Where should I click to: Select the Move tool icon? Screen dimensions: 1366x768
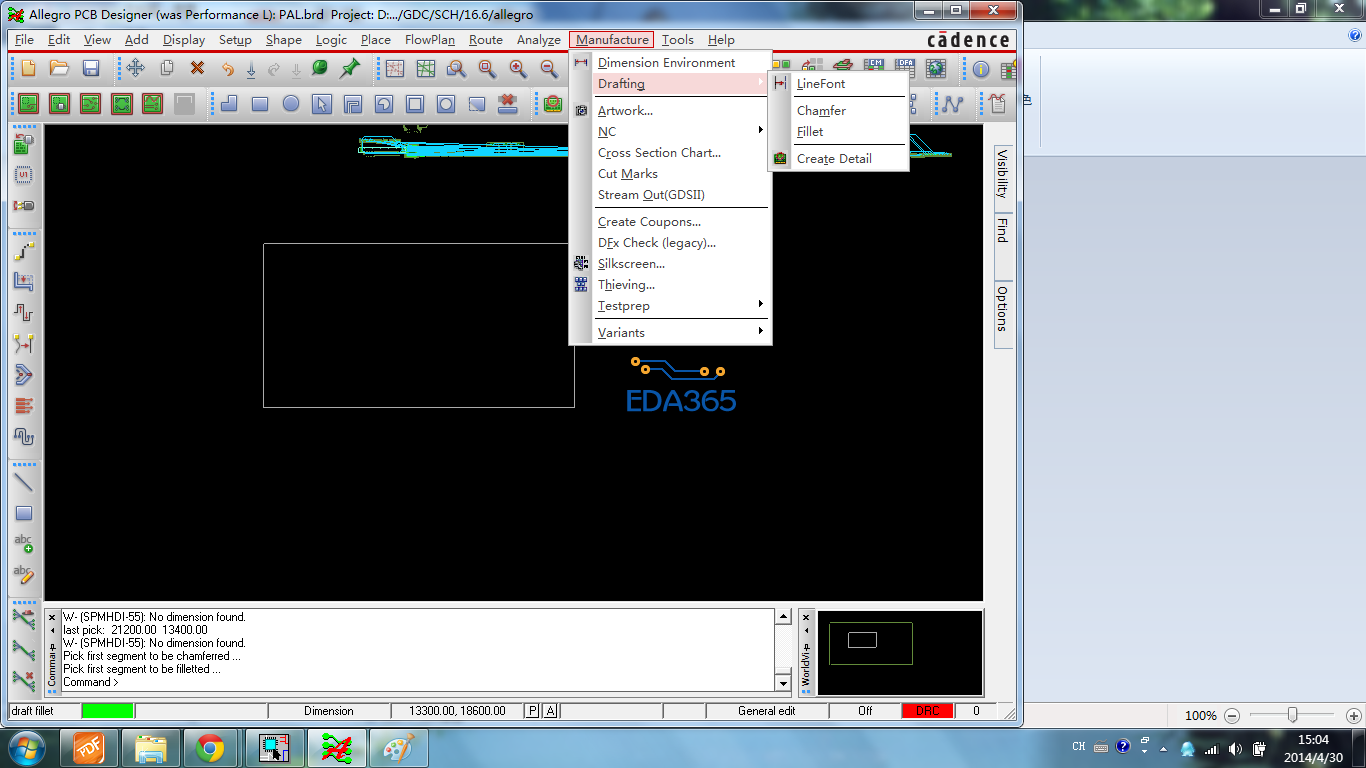[x=135, y=68]
